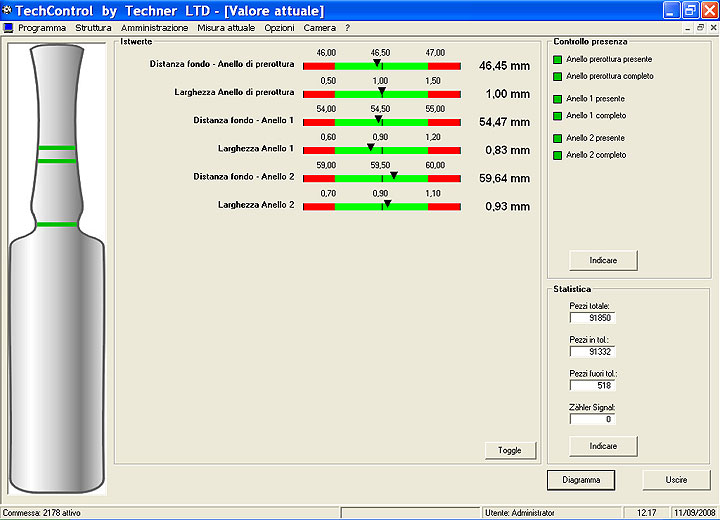The image size is (720, 520).
Task: Click the Pezzi totale value field
Action: click(x=592, y=318)
